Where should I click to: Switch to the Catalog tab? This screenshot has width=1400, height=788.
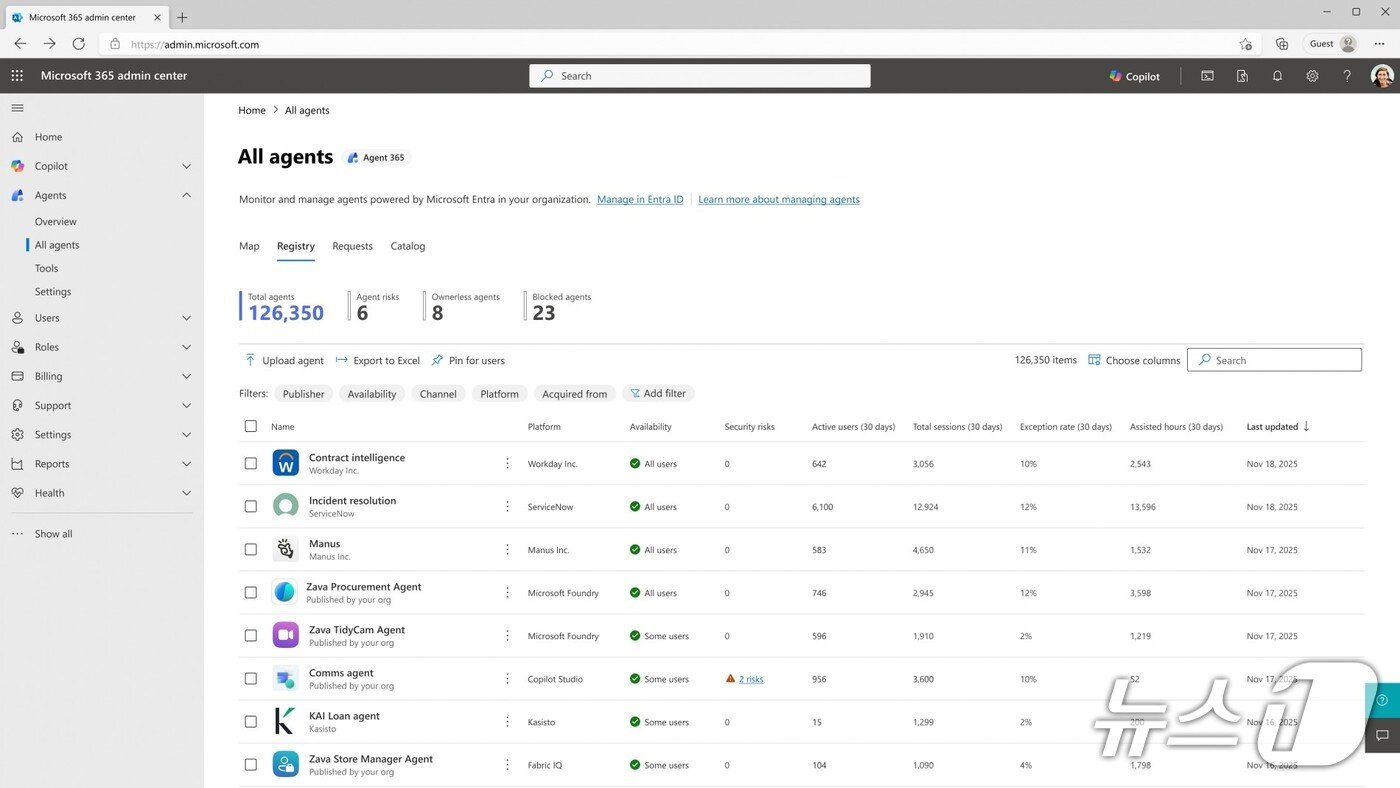[407, 246]
